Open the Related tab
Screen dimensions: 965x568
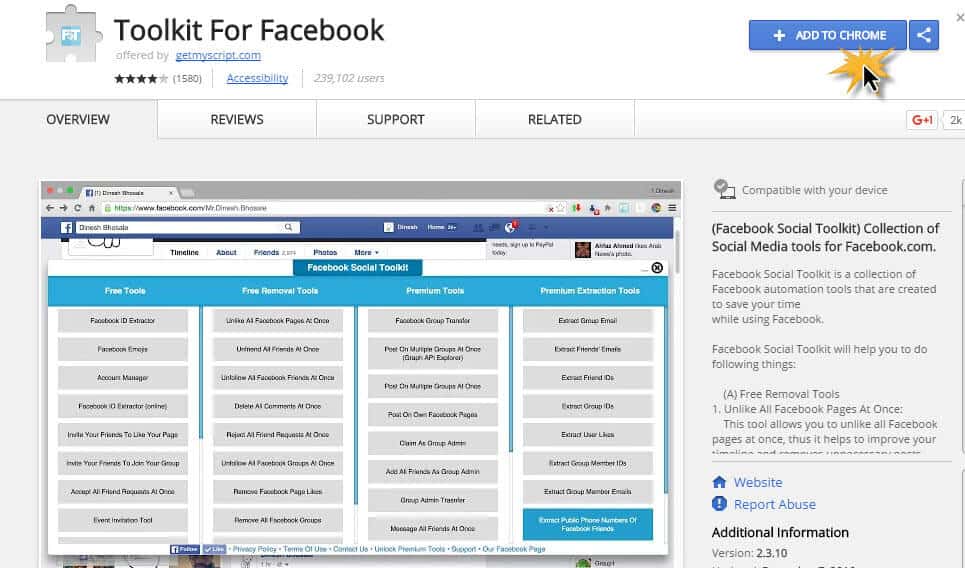click(x=554, y=119)
